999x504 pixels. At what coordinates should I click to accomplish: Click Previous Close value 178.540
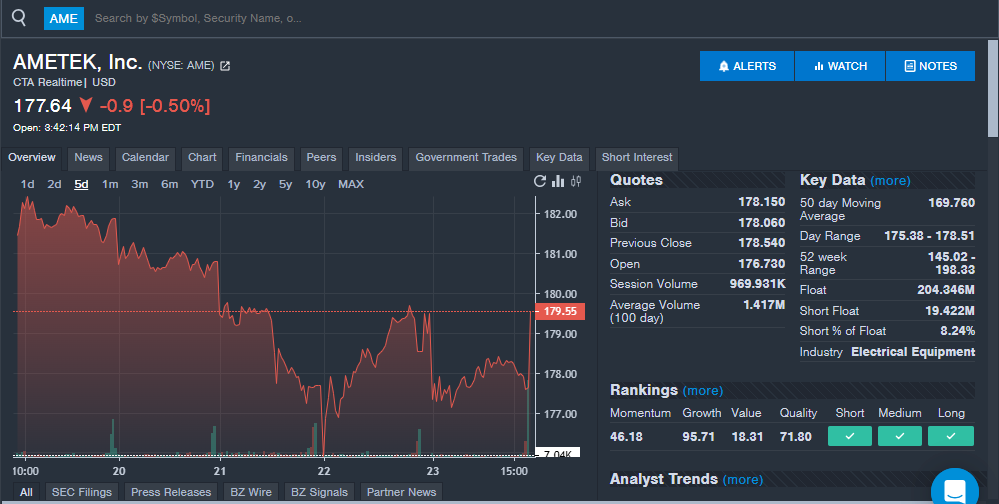click(x=761, y=243)
